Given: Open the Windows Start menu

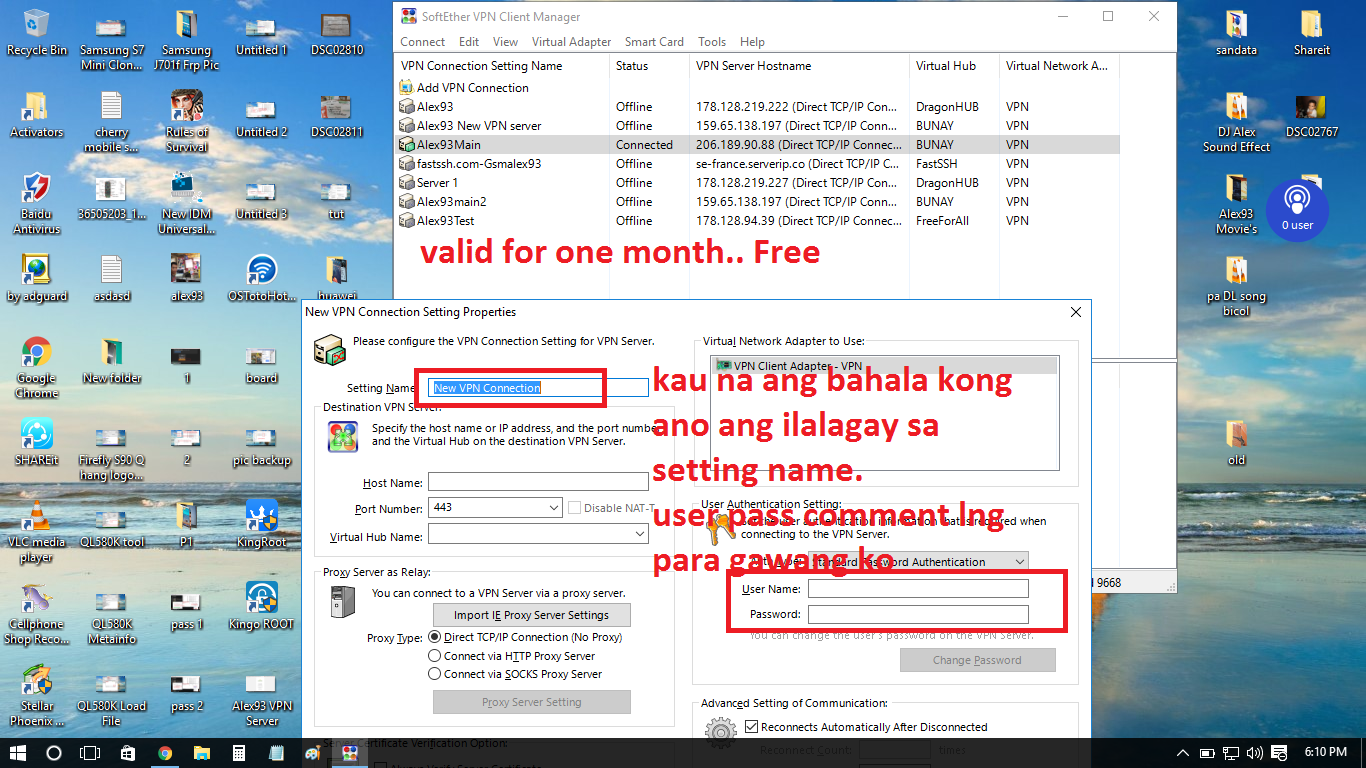Looking at the screenshot, I should (18, 753).
